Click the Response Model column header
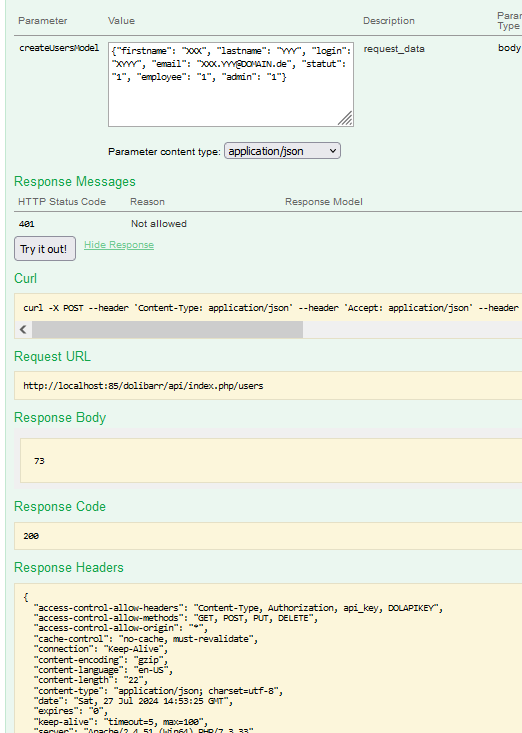Screen dimensions: 522x733 click(x=324, y=202)
